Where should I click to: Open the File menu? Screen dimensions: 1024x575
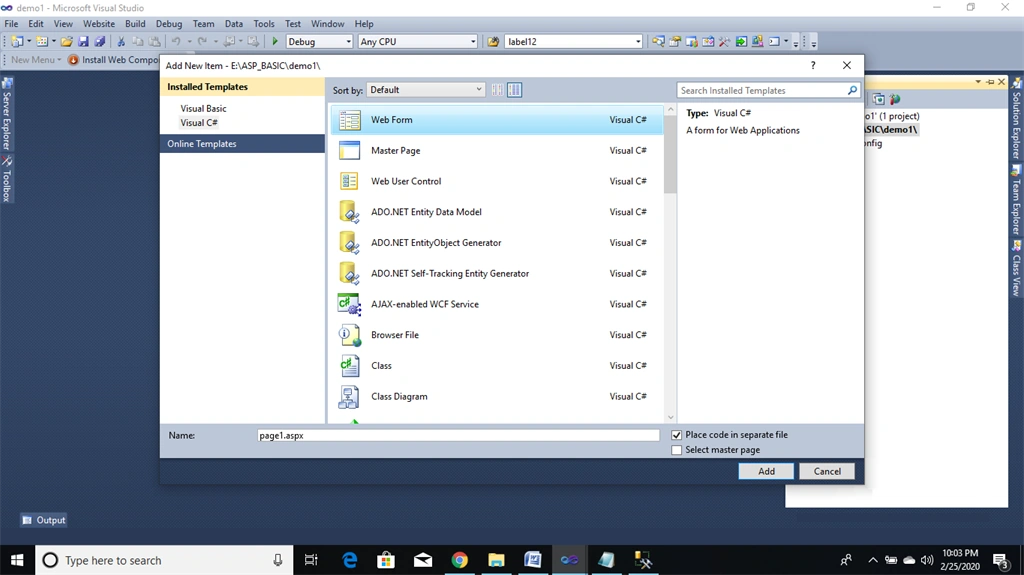[11, 24]
